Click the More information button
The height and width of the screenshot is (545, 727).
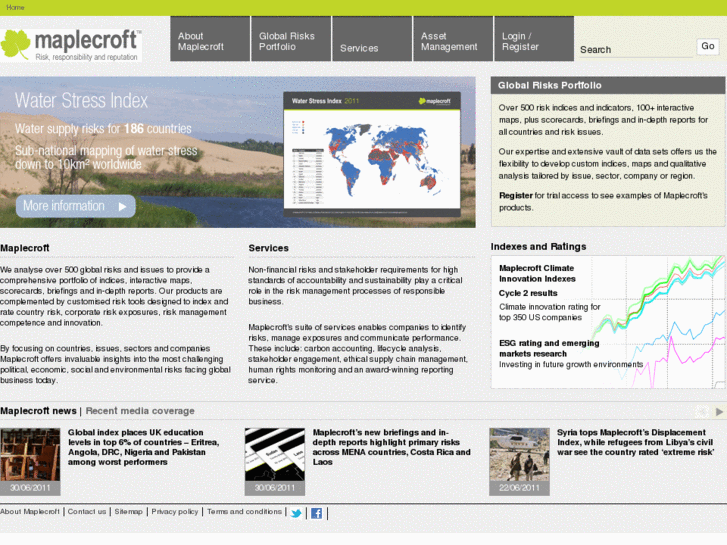click(76, 206)
